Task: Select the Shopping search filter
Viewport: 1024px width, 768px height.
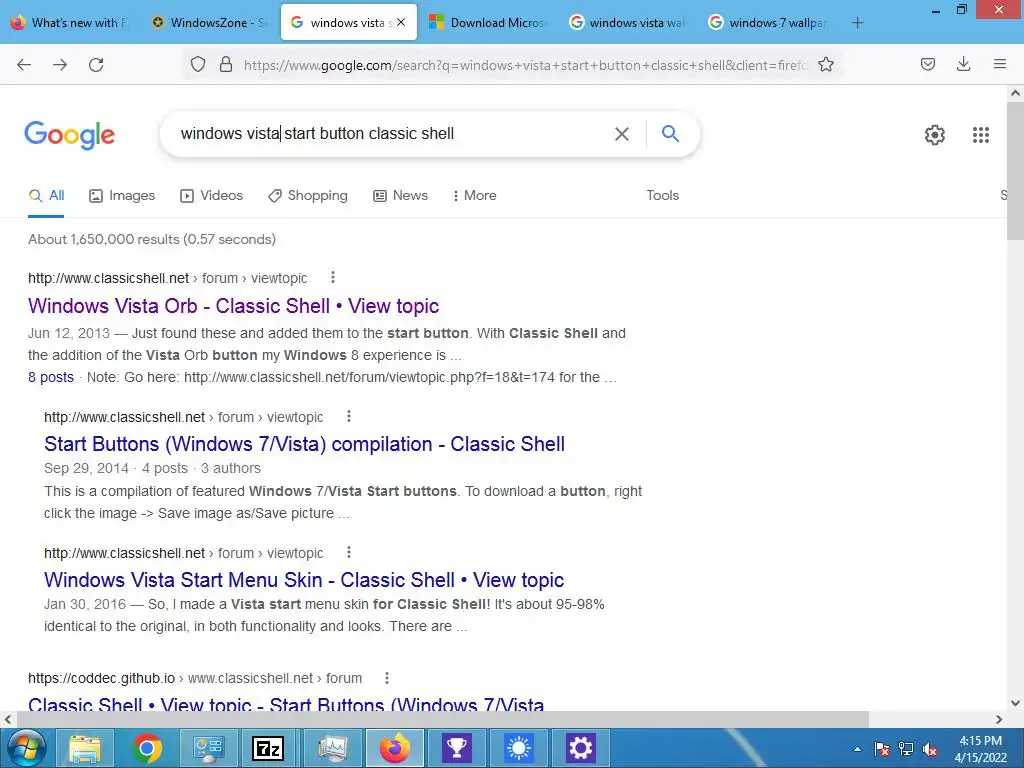Action: click(x=308, y=195)
